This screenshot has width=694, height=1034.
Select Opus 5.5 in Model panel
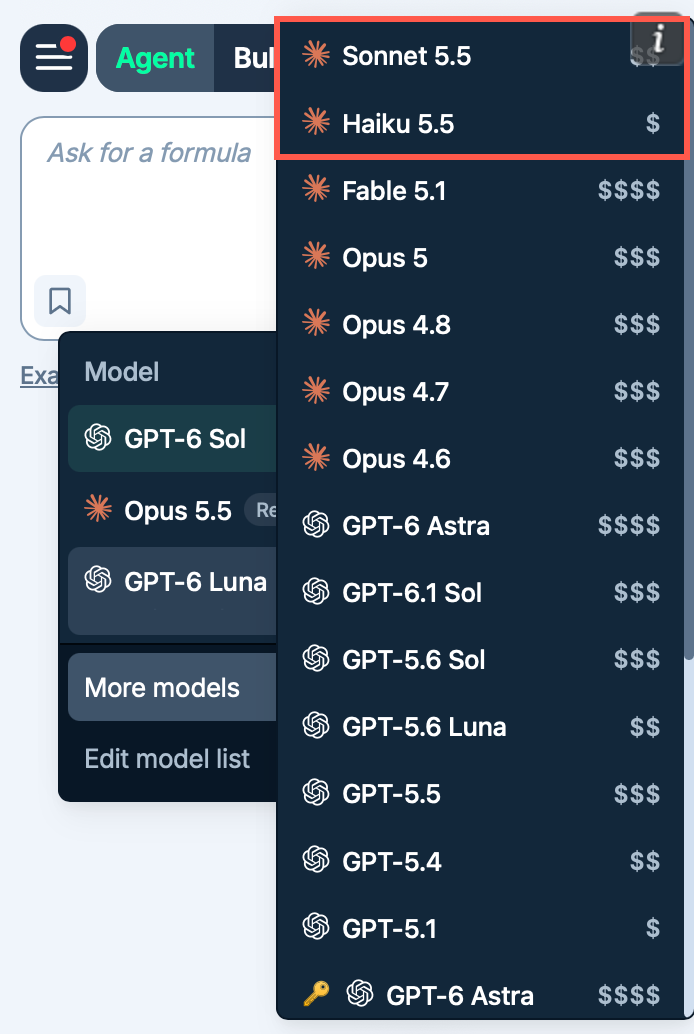click(172, 510)
